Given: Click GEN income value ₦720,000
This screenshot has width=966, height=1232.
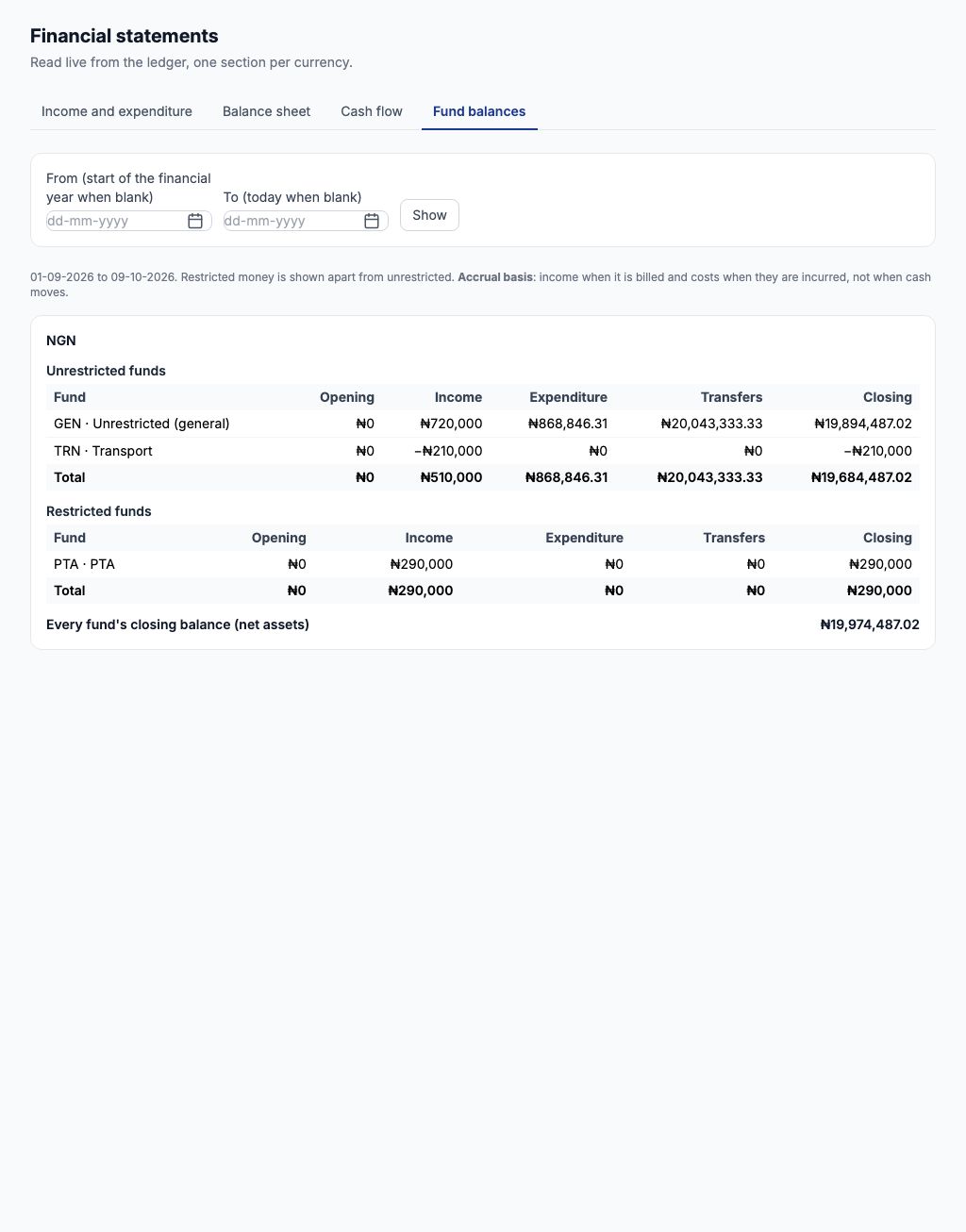Looking at the screenshot, I should (451, 424).
